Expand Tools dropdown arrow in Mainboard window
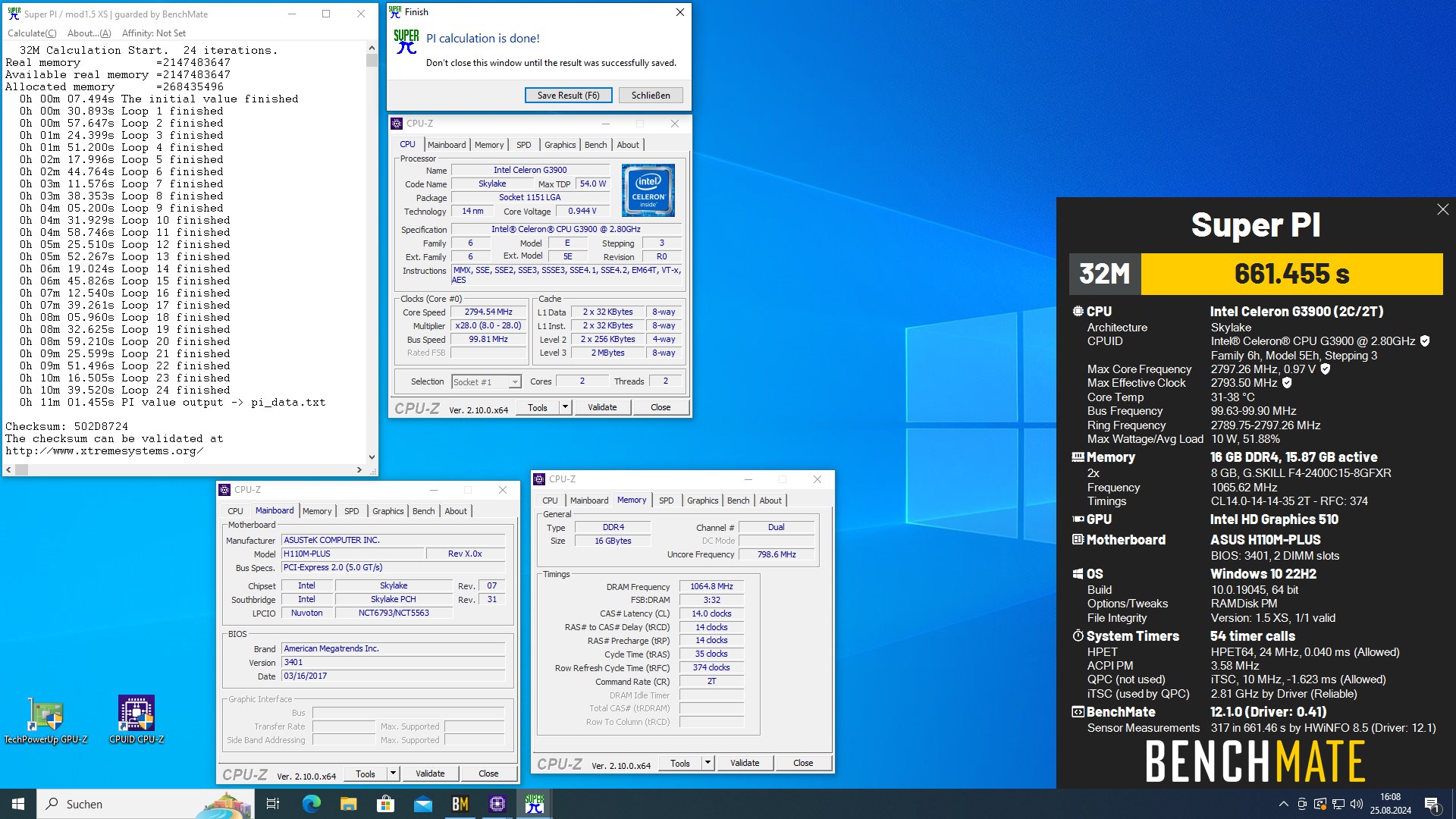Viewport: 1456px width, 819px height. [x=393, y=773]
